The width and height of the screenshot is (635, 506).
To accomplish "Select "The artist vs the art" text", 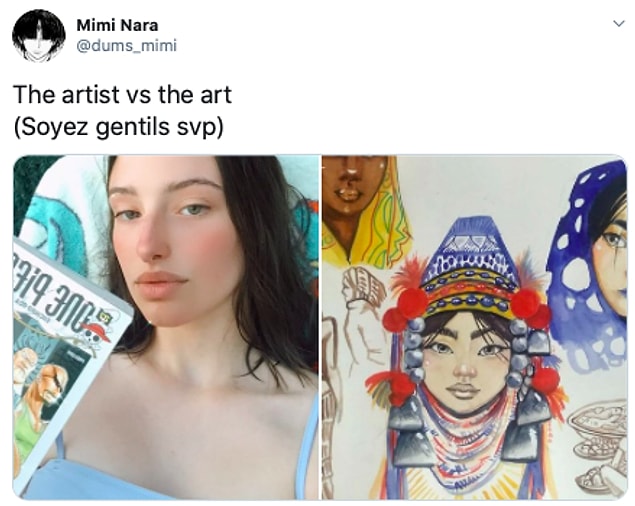I will pos(122,95).
